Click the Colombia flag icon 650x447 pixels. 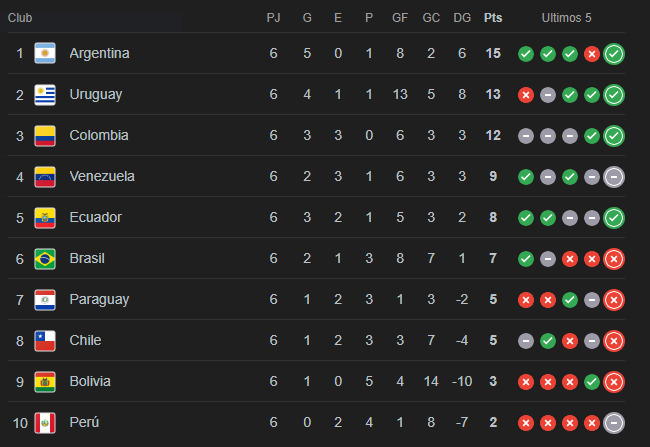pyautogui.click(x=45, y=135)
